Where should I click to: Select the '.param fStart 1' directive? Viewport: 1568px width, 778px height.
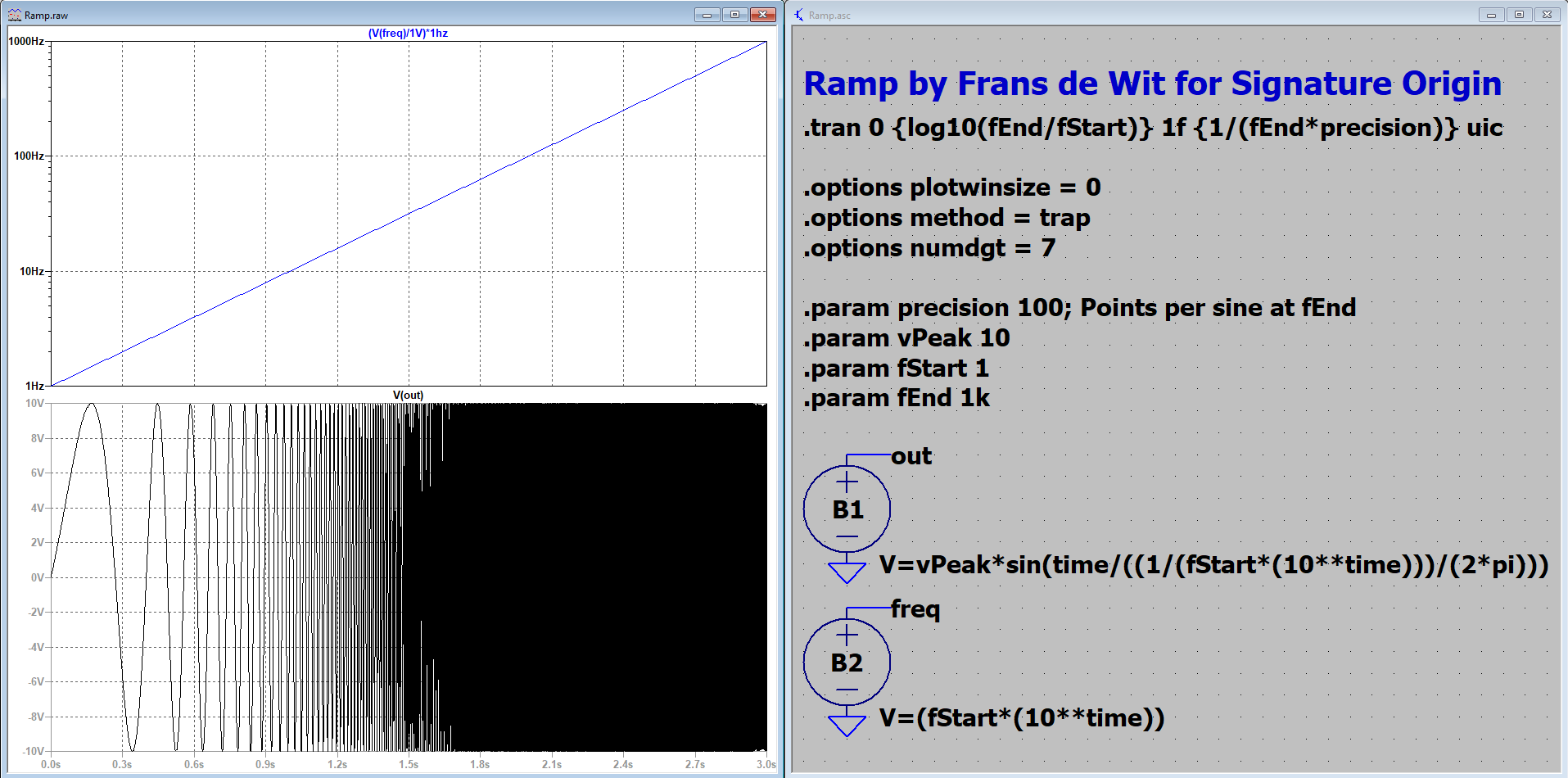click(896, 369)
